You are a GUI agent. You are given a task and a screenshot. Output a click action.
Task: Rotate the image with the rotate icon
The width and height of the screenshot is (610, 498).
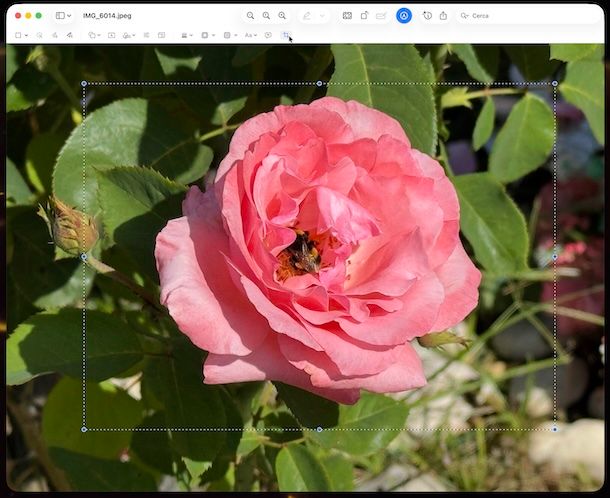pos(364,16)
